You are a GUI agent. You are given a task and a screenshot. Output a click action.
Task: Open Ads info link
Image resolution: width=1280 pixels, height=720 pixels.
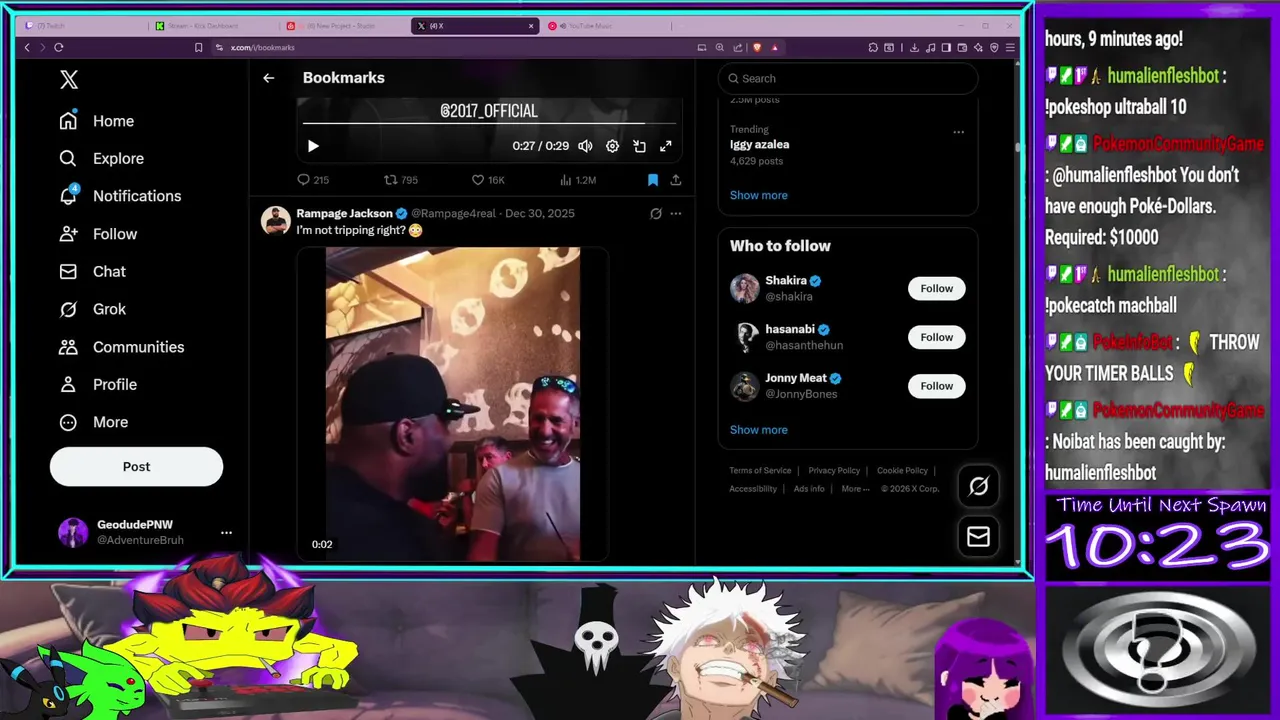[x=809, y=489]
